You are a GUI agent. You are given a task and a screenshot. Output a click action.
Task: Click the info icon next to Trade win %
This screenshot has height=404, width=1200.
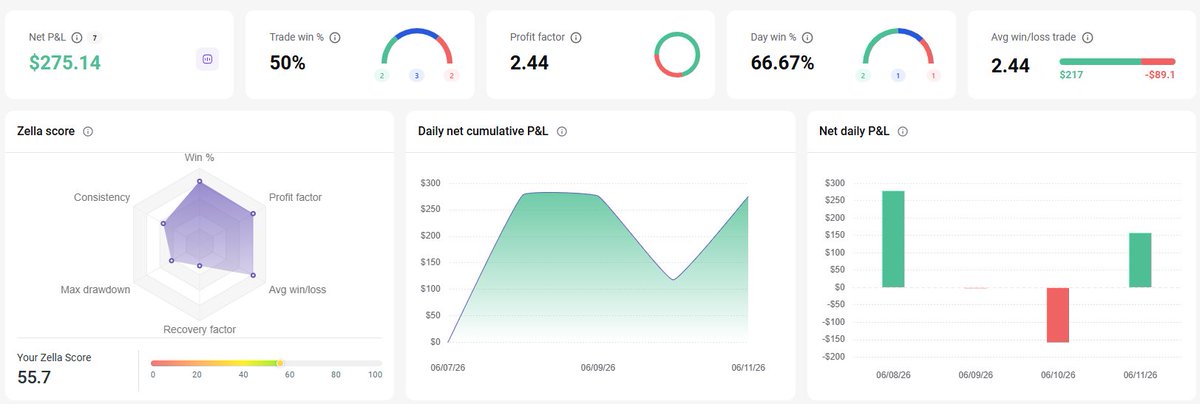tap(335, 37)
